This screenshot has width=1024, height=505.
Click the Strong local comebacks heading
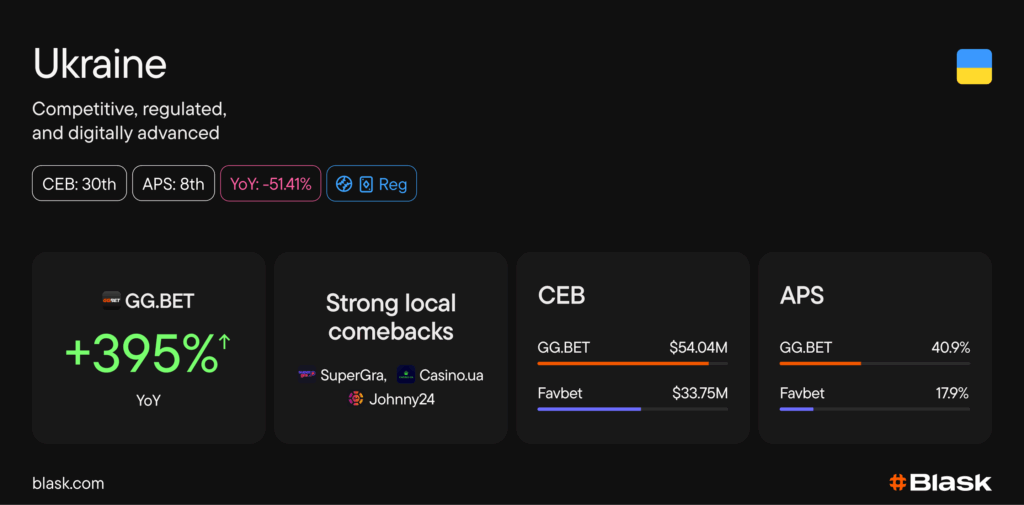click(x=391, y=317)
